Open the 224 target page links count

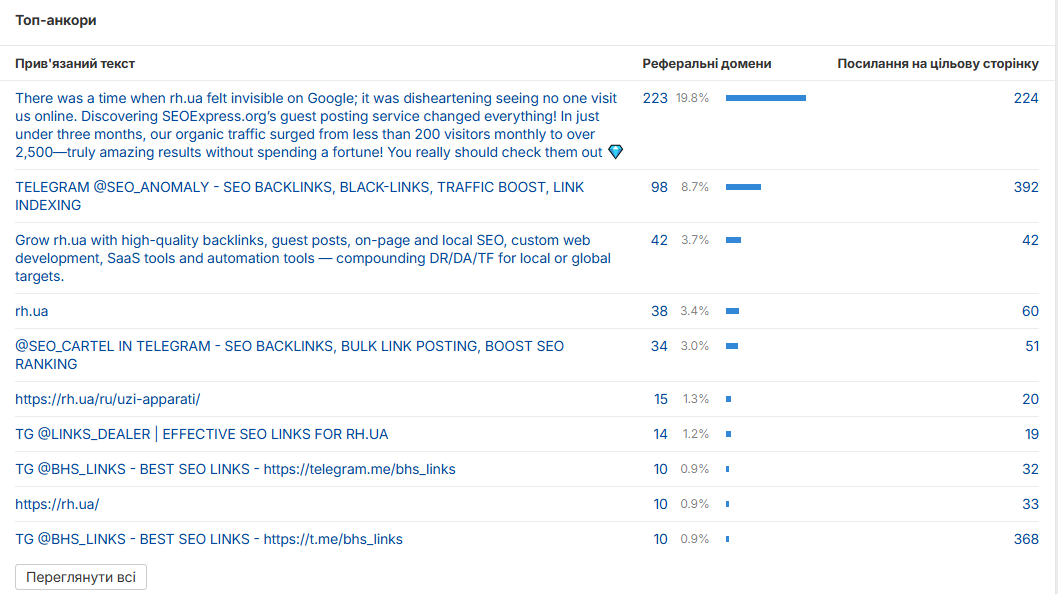1026,98
